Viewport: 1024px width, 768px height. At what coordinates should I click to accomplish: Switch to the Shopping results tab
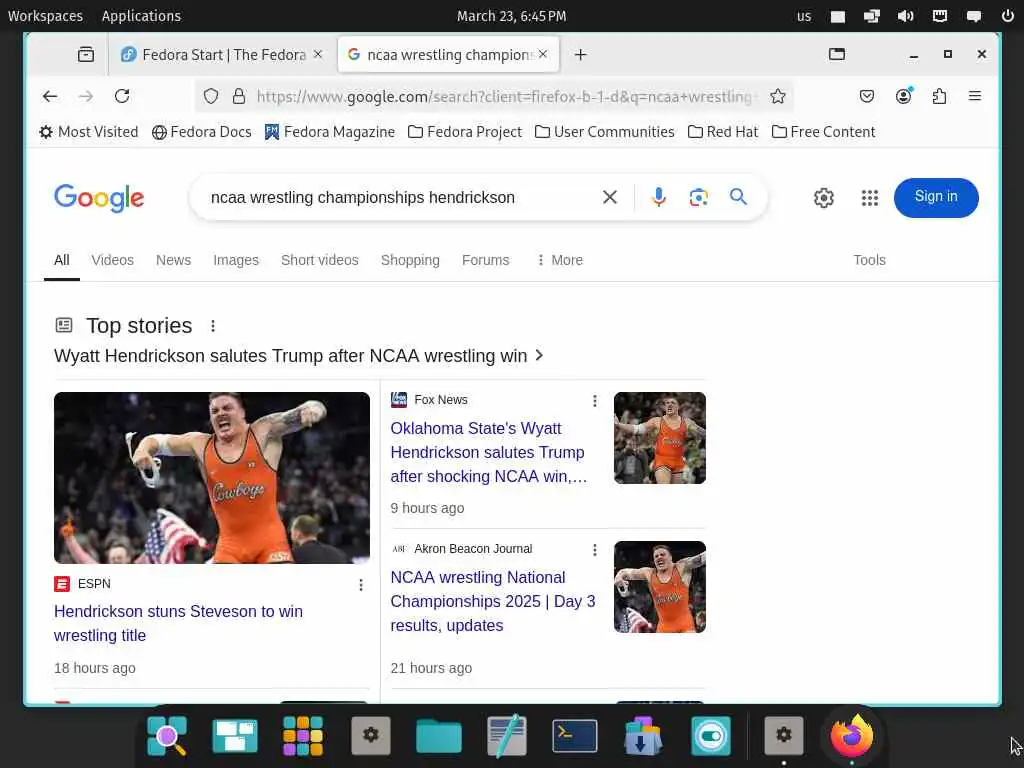coord(410,260)
